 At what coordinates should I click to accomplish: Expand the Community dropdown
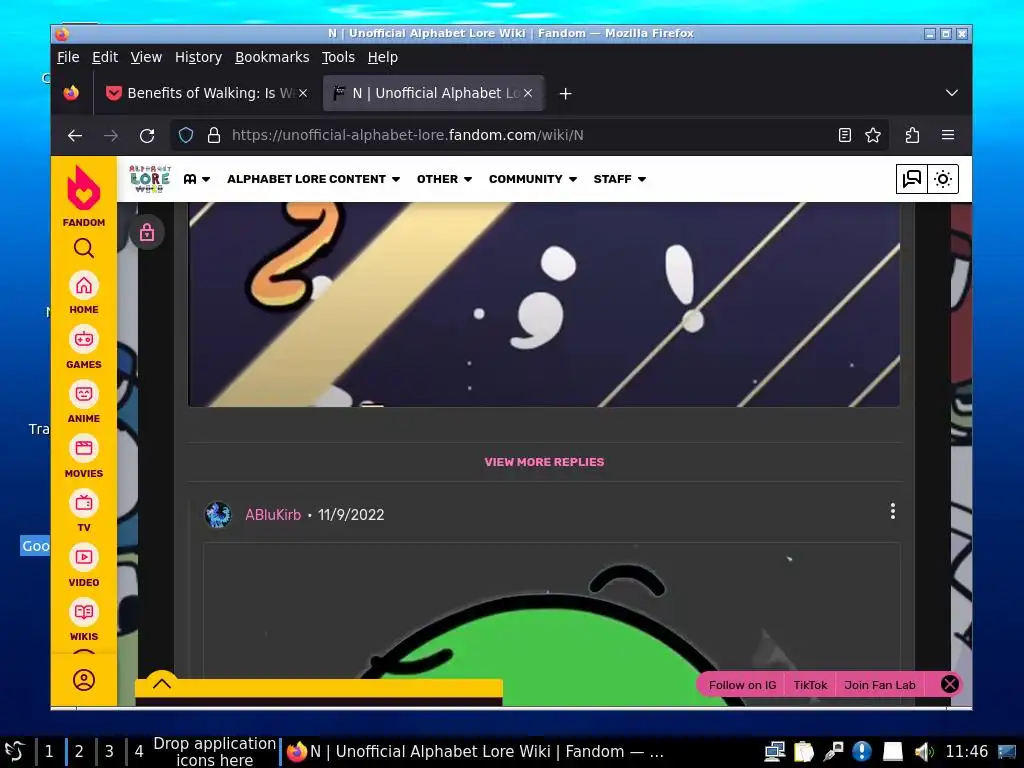pos(533,179)
